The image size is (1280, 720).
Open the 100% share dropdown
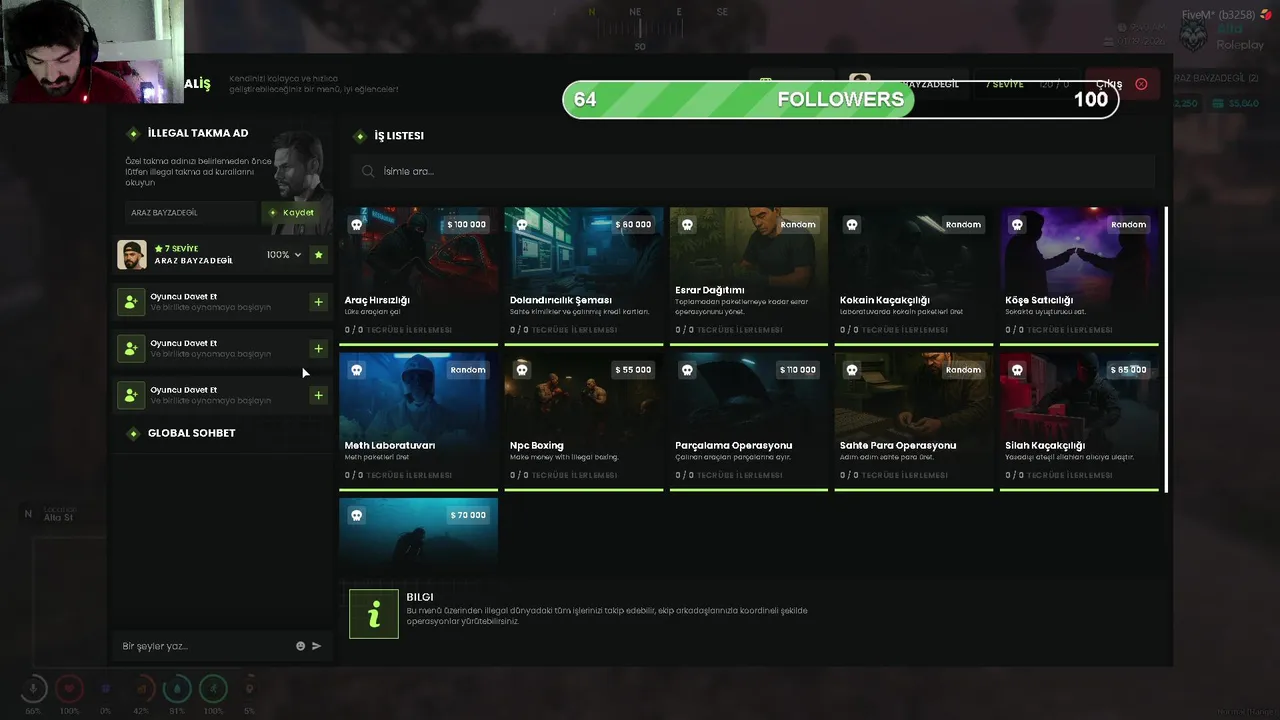coord(284,255)
